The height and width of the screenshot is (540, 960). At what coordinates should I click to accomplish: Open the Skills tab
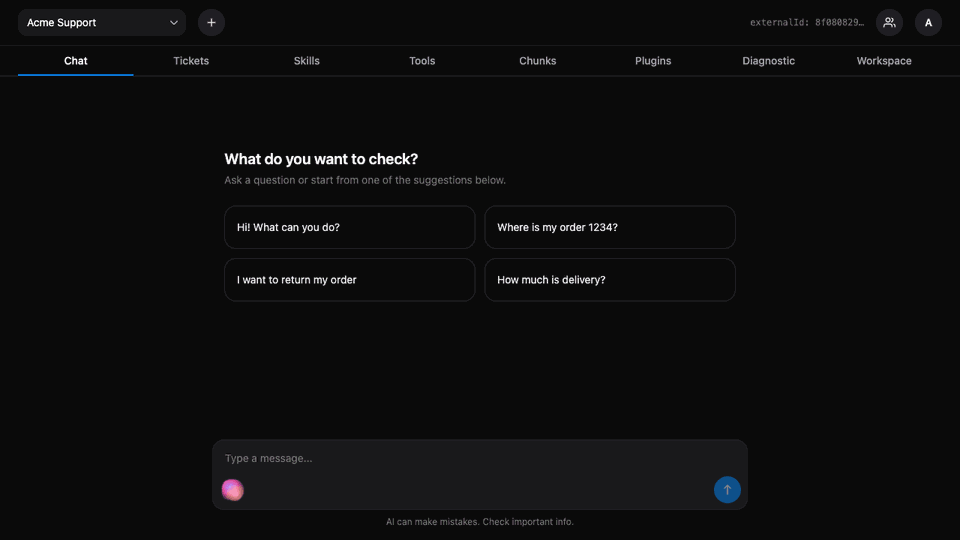point(306,61)
